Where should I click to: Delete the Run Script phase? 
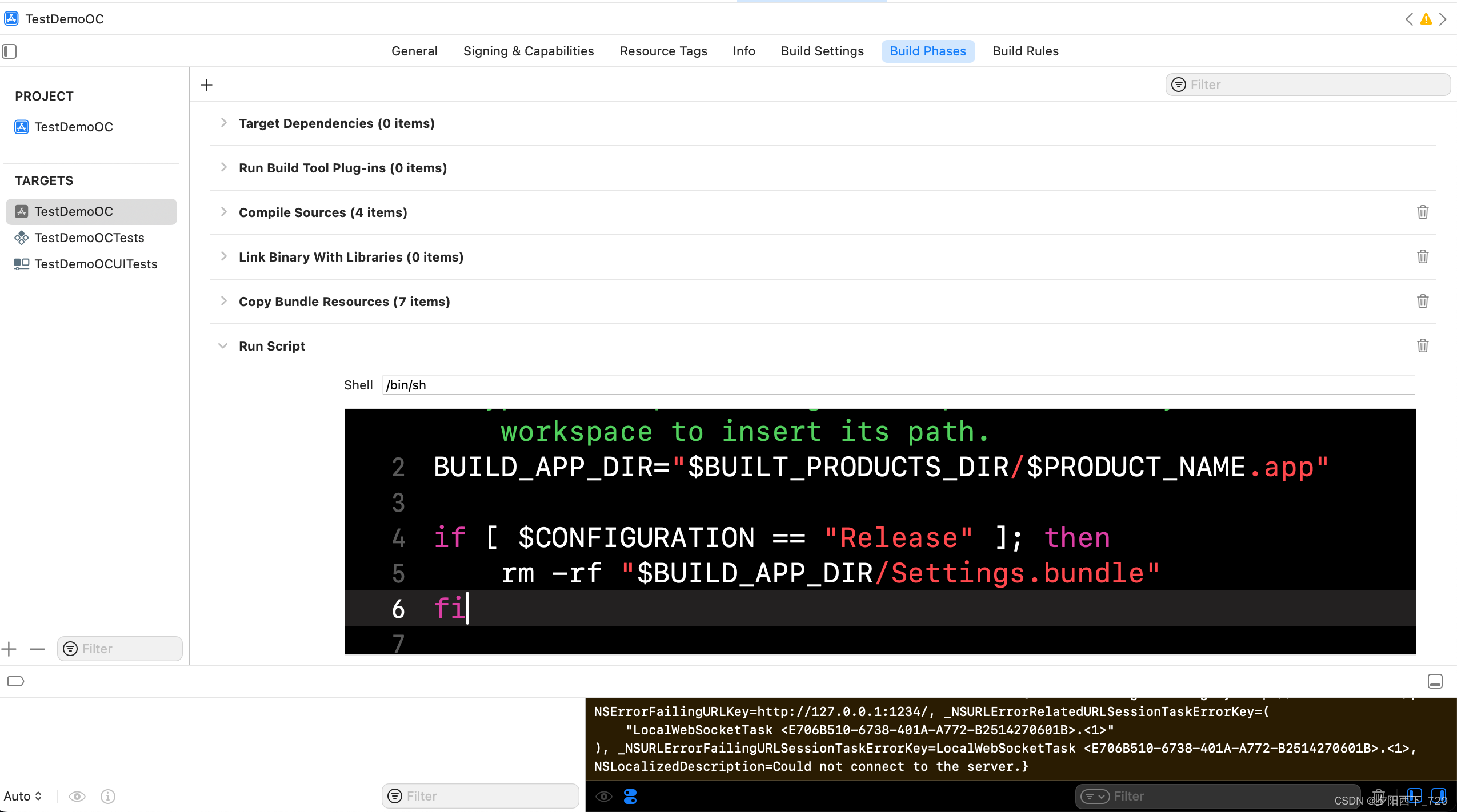pyautogui.click(x=1423, y=345)
